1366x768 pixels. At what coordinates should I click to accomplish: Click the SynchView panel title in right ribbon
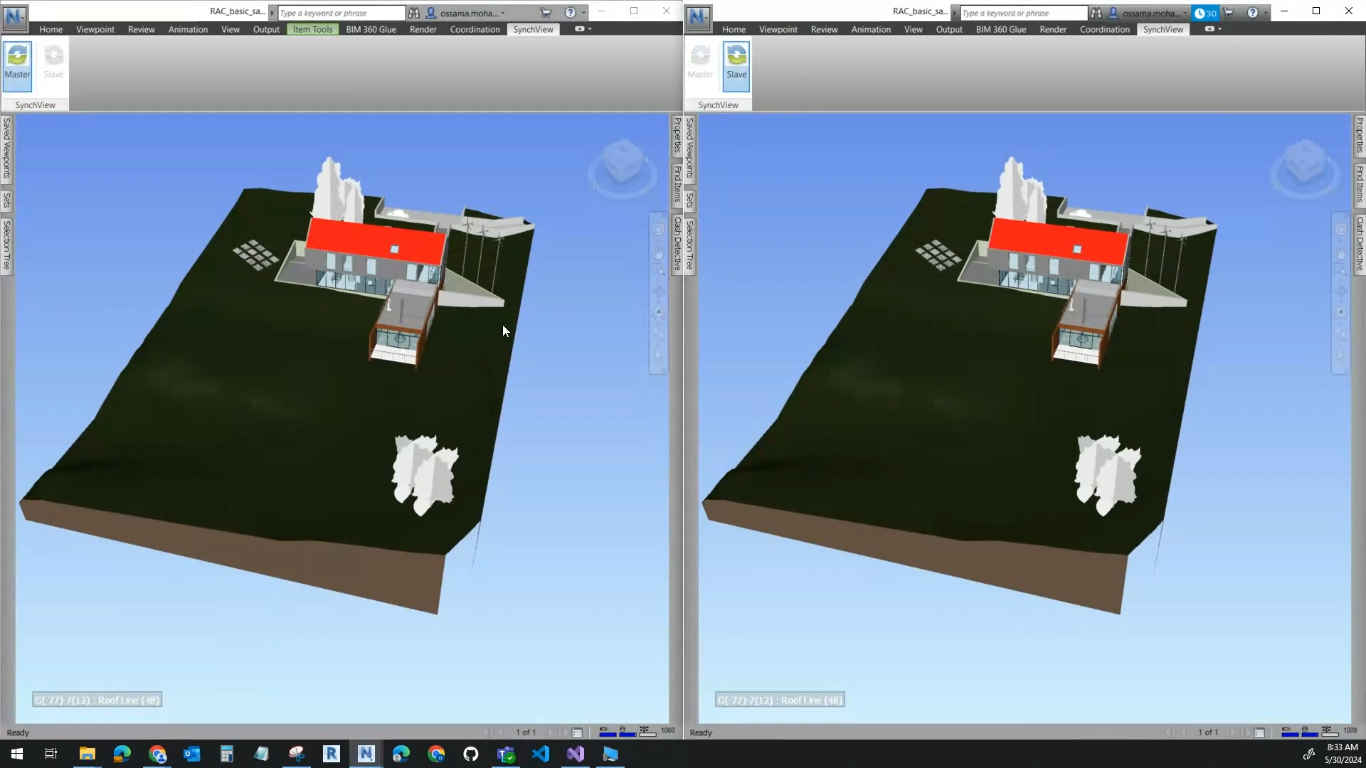pyautogui.click(x=718, y=105)
